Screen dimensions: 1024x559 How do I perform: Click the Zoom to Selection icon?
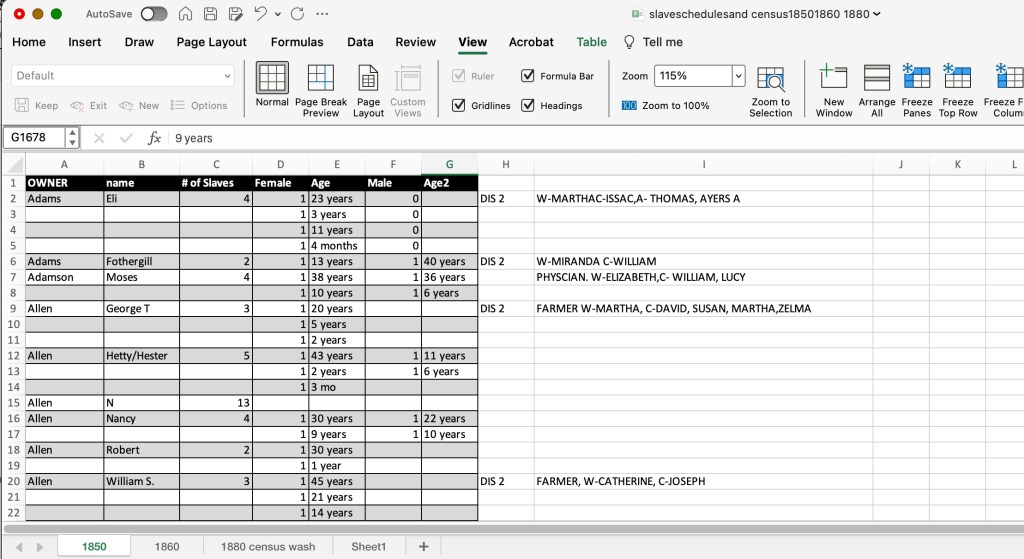770,80
